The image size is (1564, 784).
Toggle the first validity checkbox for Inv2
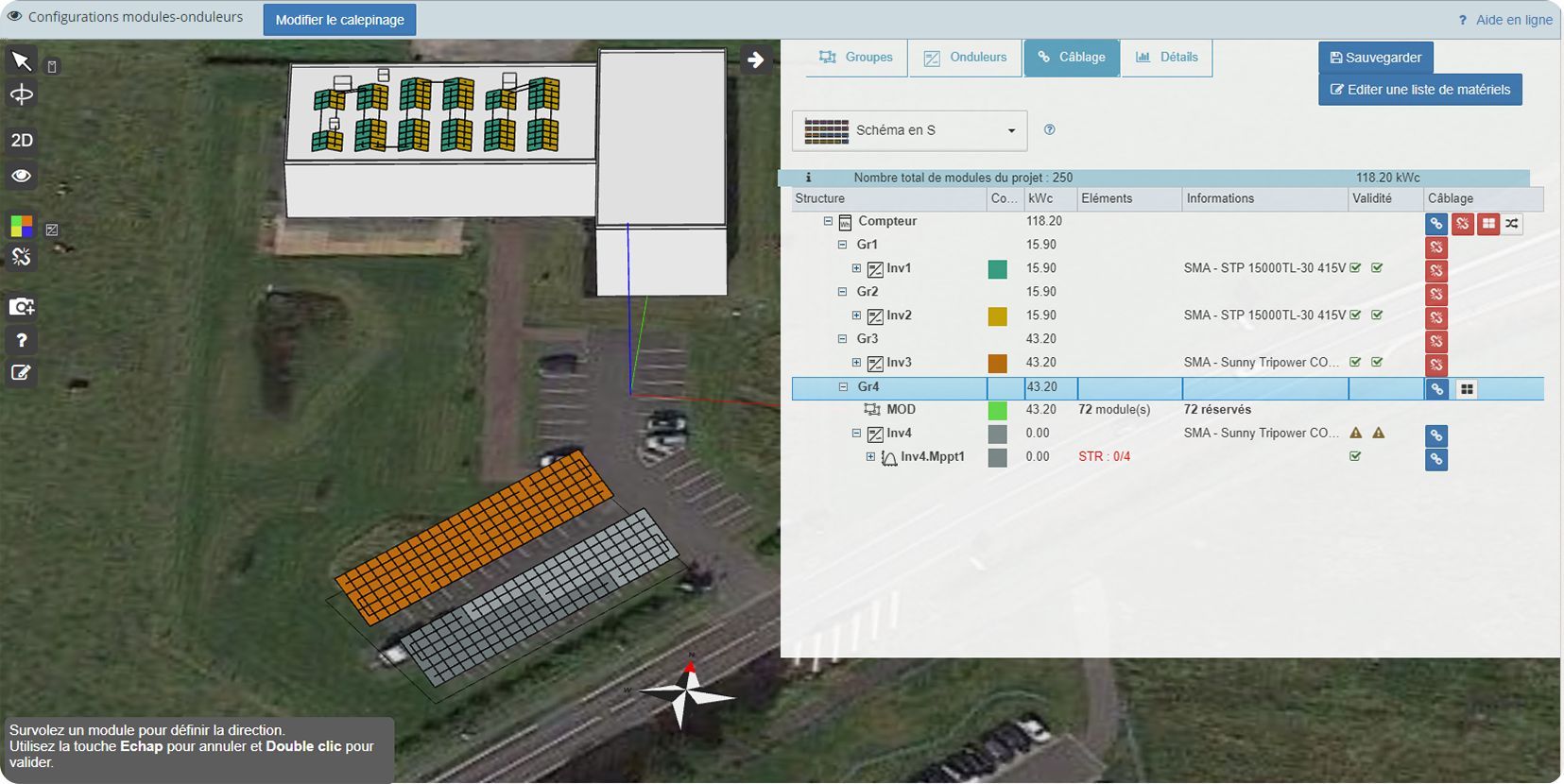coord(1355,315)
